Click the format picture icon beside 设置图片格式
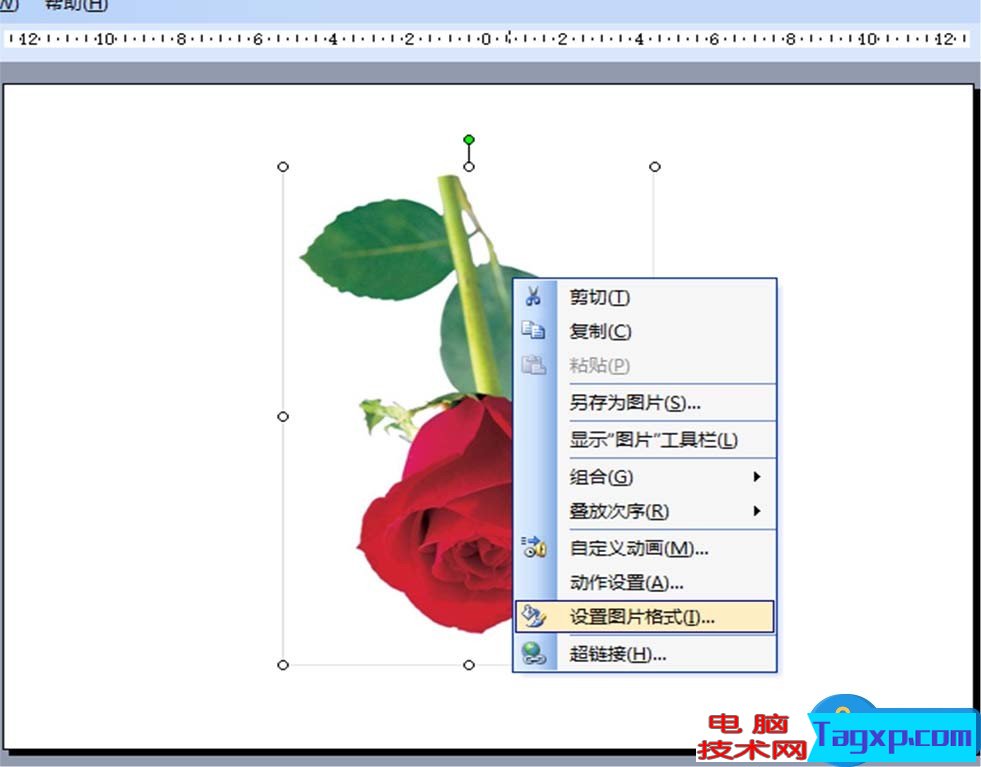 tap(533, 617)
